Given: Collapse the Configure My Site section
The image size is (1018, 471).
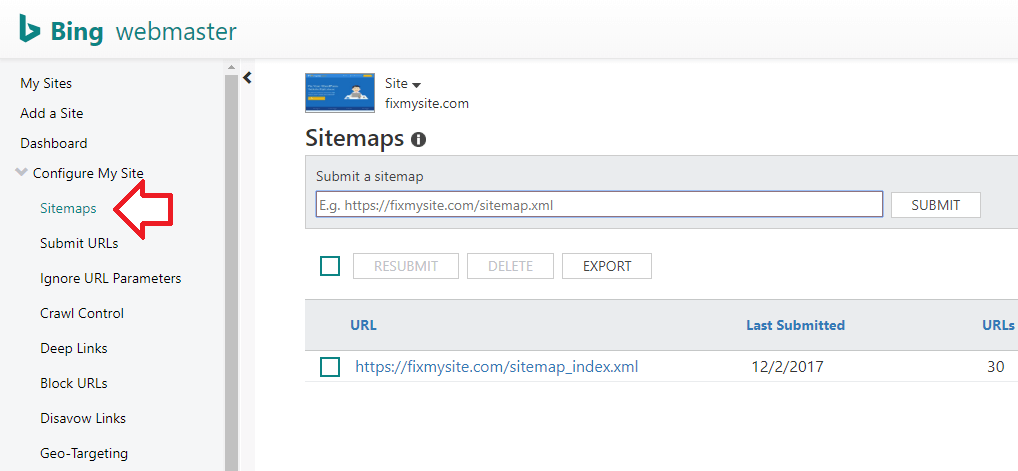Looking at the screenshot, I should click(22, 173).
